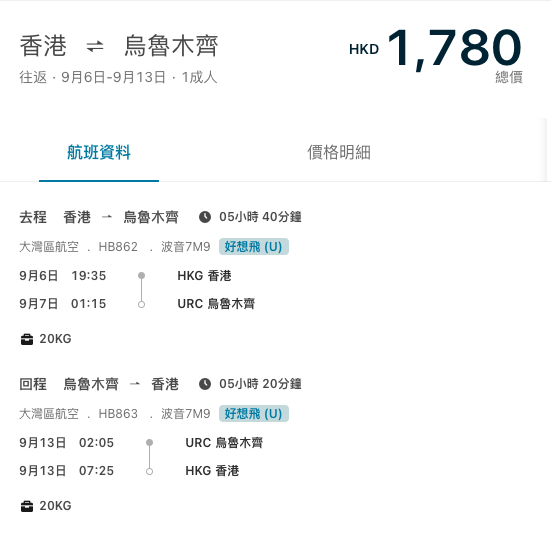The height and width of the screenshot is (534, 551).
Task: Click the baggage icon under return flight
Action: [27, 506]
